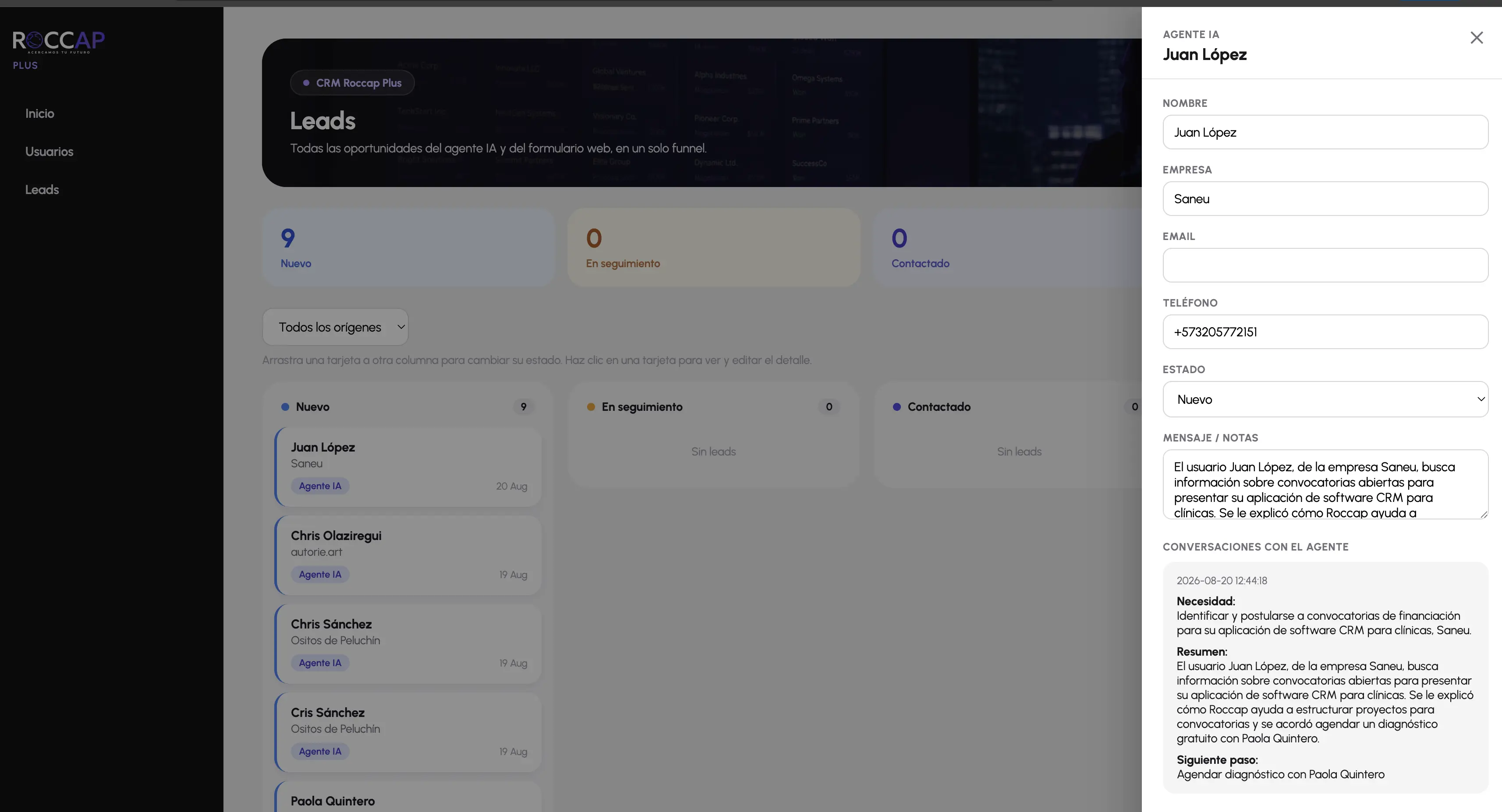Focus the empty Email input field
The width and height of the screenshot is (1502, 812).
1325,265
